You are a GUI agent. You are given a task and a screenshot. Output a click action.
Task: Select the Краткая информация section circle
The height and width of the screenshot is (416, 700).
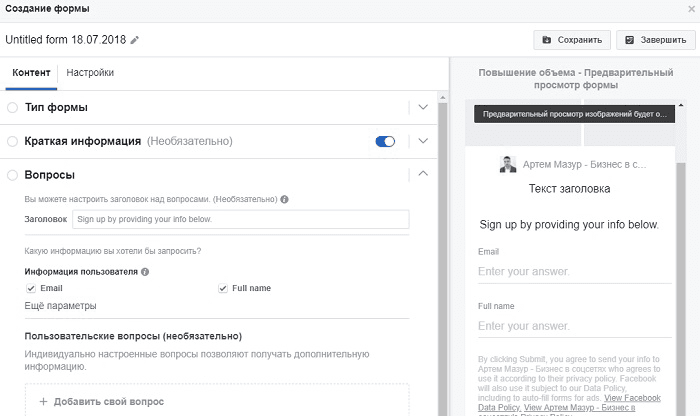pyautogui.click(x=12, y=141)
